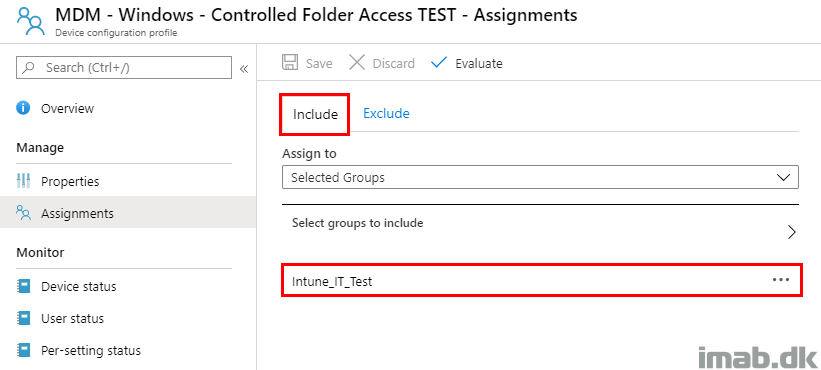This screenshot has height=370, width=821.
Task: Click the Assignments people icon in sidebar
Action: [24, 213]
